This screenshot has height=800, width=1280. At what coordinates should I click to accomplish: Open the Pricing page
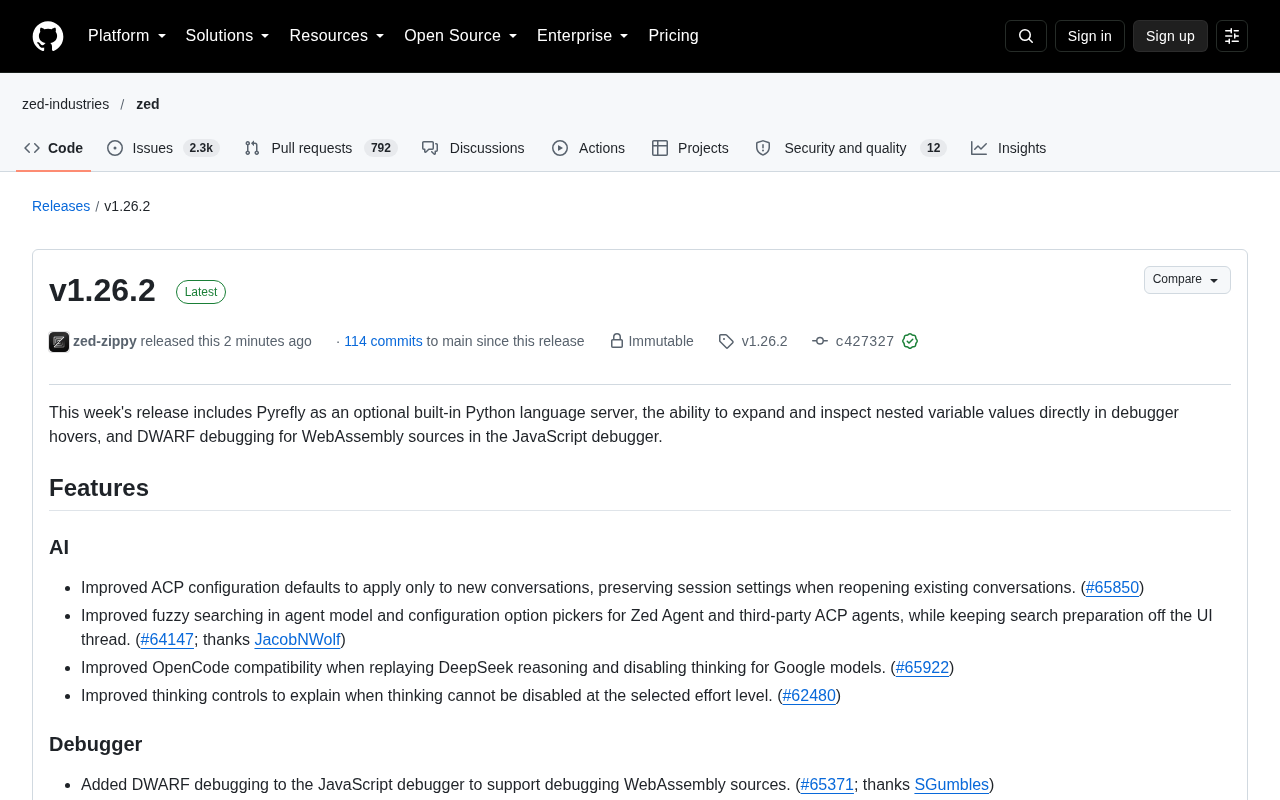coord(673,36)
